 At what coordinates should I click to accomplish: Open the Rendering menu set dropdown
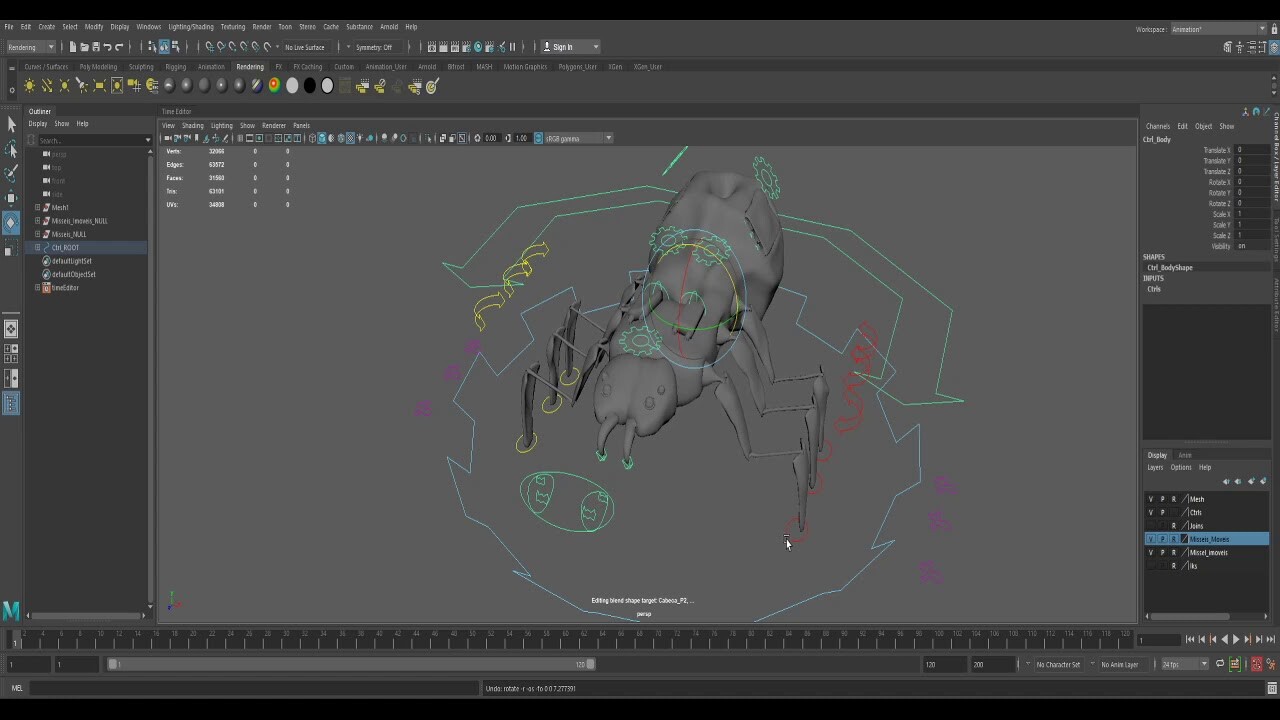pyautogui.click(x=31, y=47)
